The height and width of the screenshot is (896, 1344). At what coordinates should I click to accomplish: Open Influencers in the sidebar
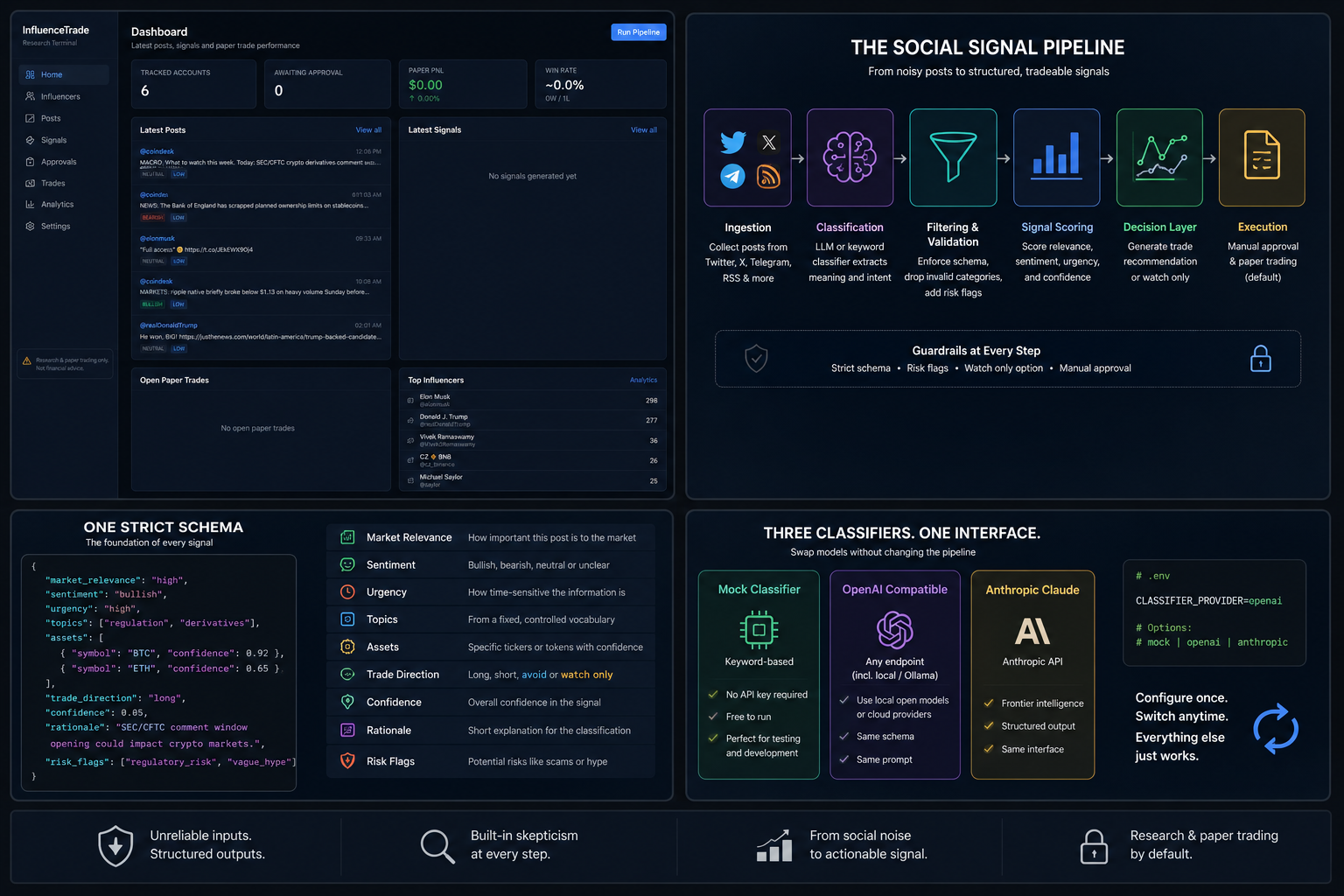(x=64, y=96)
